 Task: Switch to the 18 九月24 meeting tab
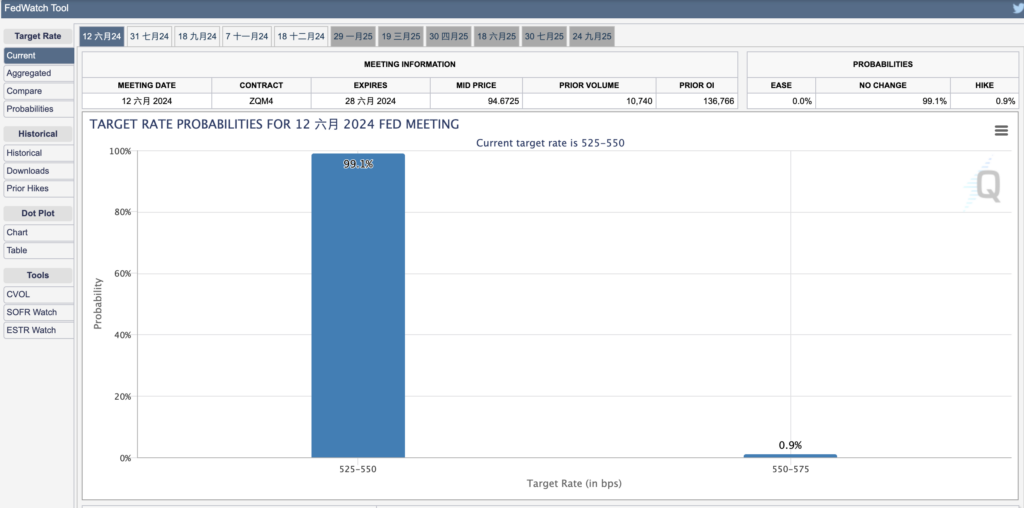pyautogui.click(x=197, y=37)
